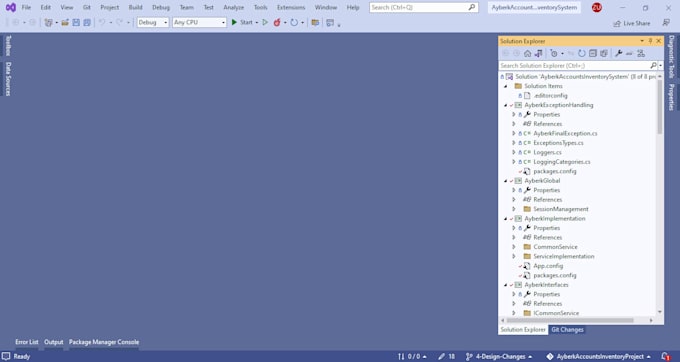This screenshot has height=362, width=680.
Task: Click Start Without Debugging outline arrow
Action: pyautogui.click(x=265, y=23)
